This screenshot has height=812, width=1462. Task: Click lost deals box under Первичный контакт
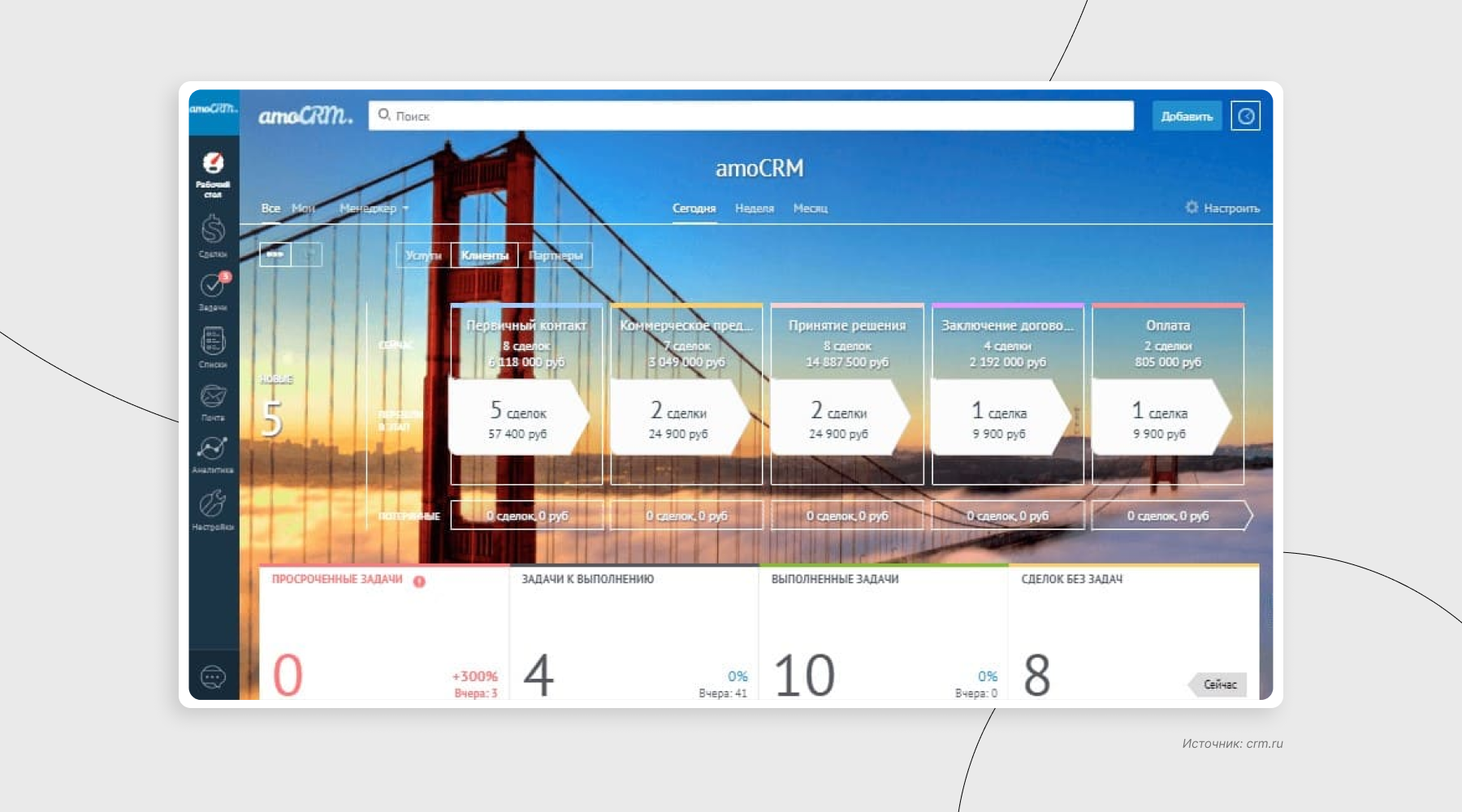526,516
